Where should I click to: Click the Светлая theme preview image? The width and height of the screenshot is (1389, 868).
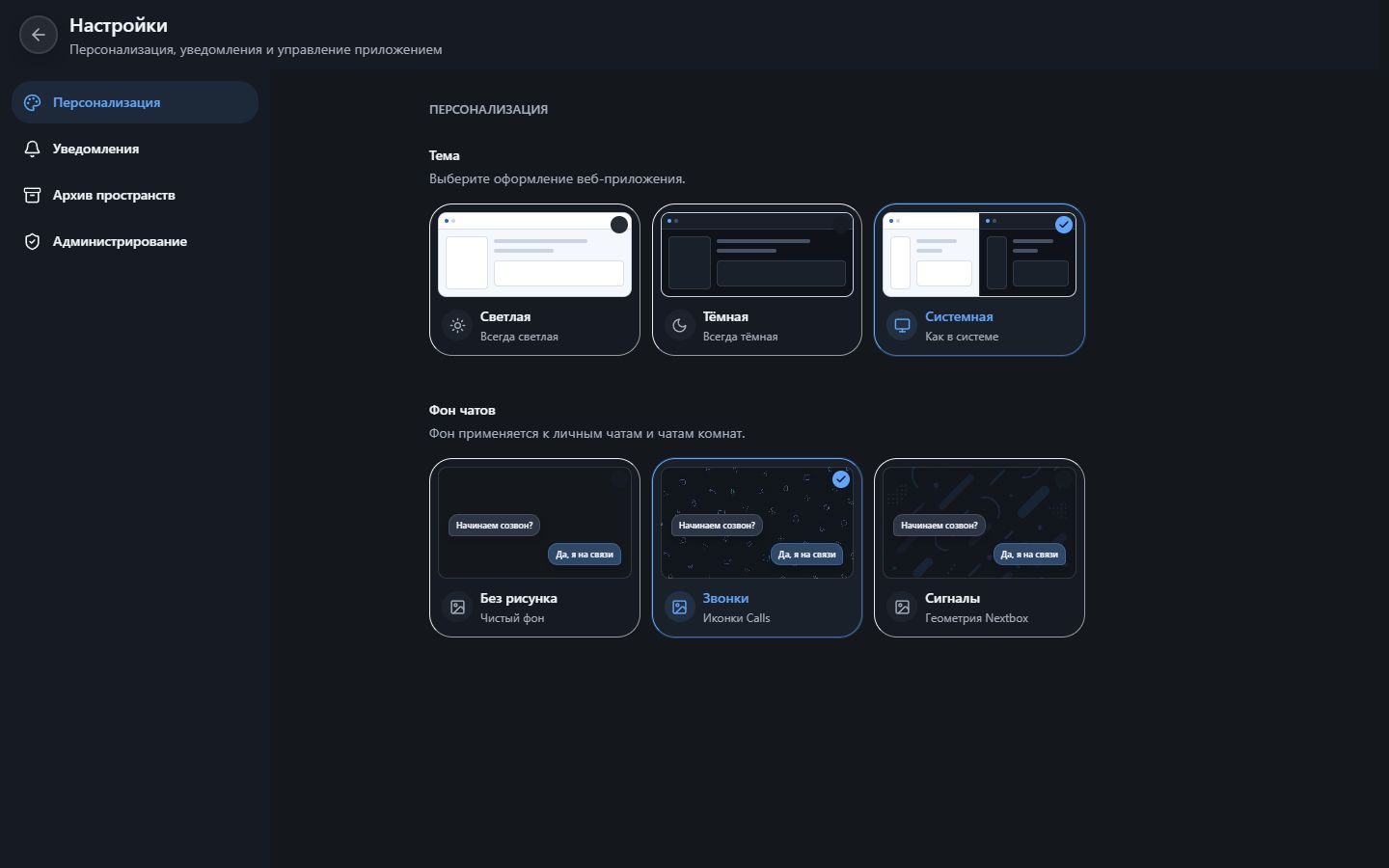534,255
